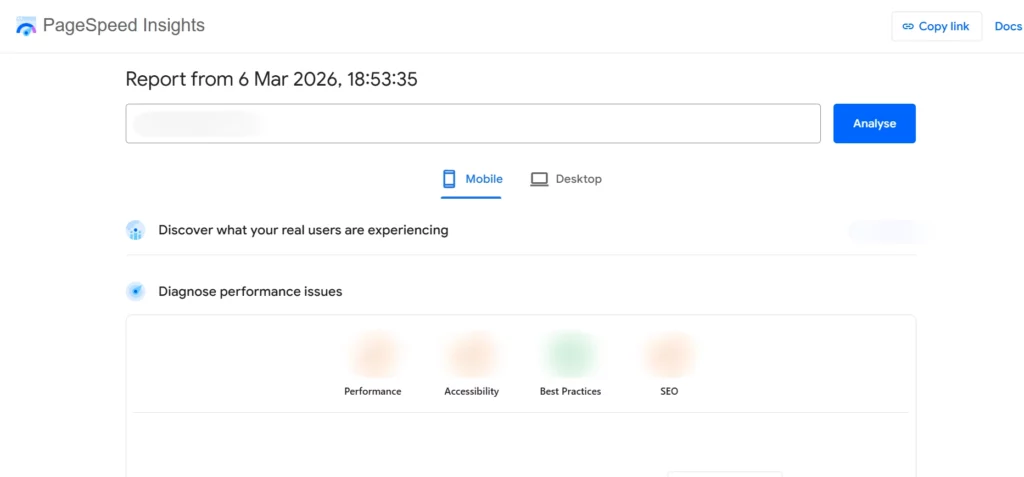Switch to the Desktop tab
Screen dimensions: 1024x477
[x=578, y=179]
